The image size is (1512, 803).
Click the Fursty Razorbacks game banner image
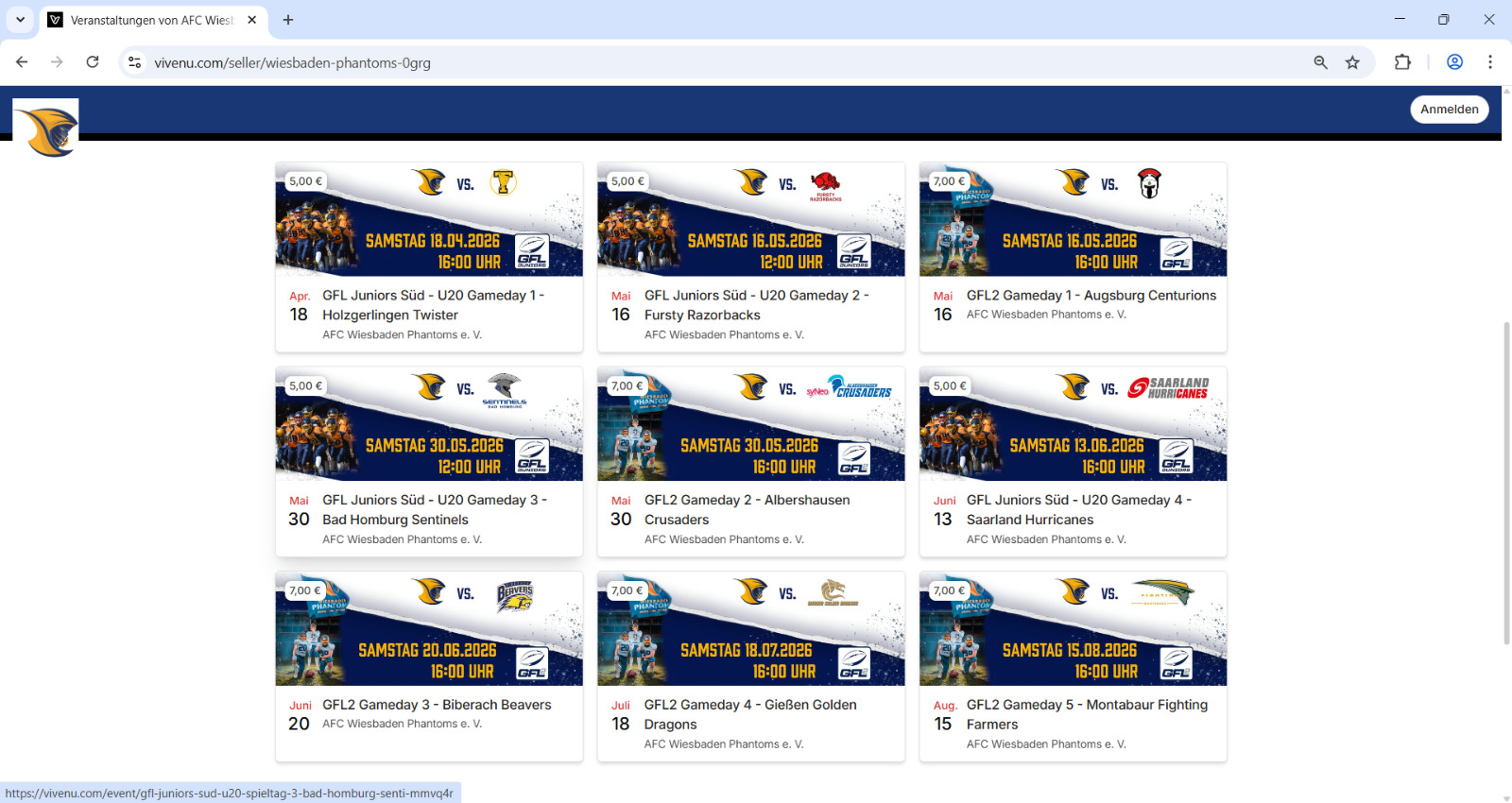click(750, 219)
